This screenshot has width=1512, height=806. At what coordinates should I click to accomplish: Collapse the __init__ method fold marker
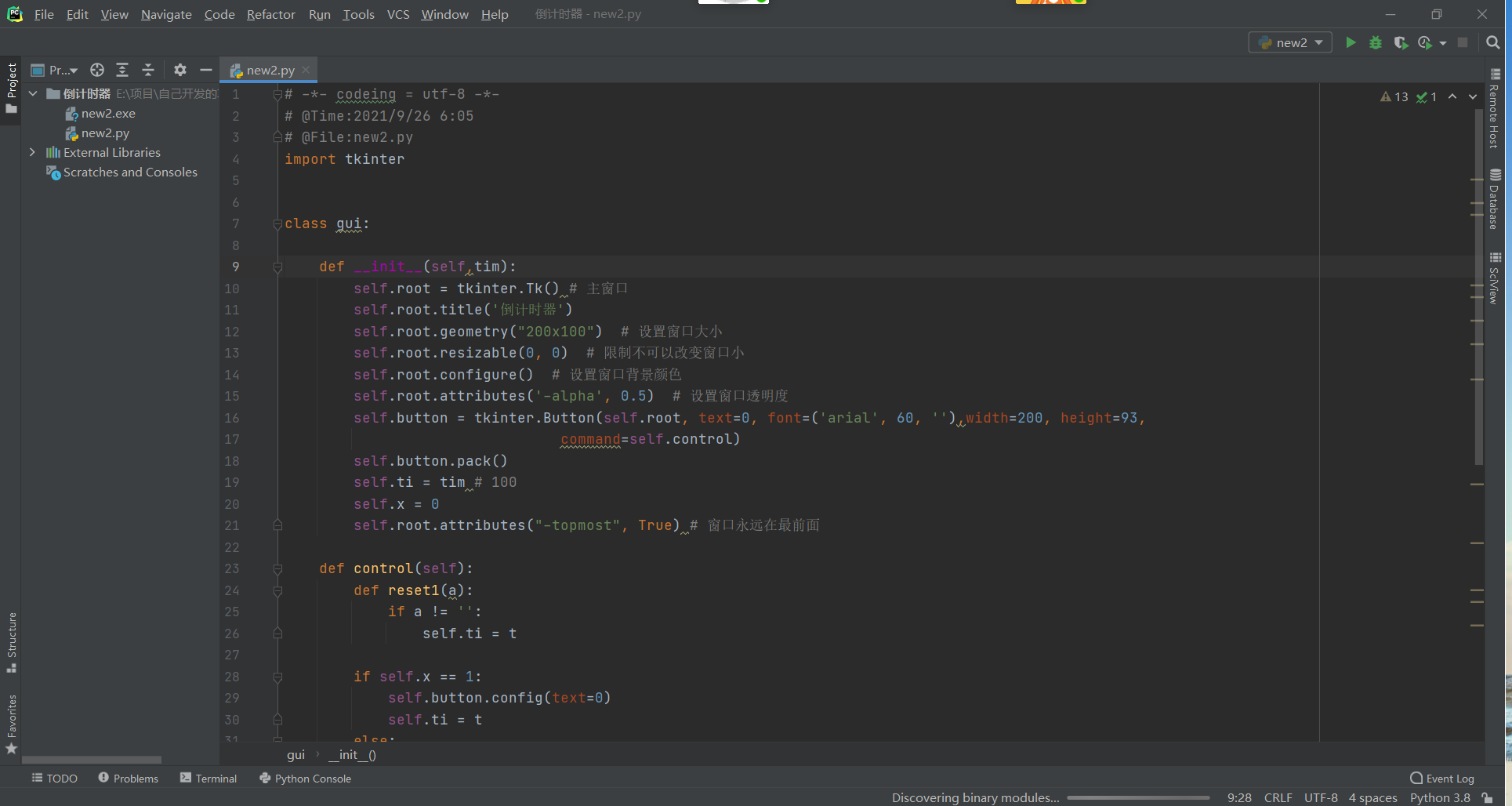coord(277,267)
